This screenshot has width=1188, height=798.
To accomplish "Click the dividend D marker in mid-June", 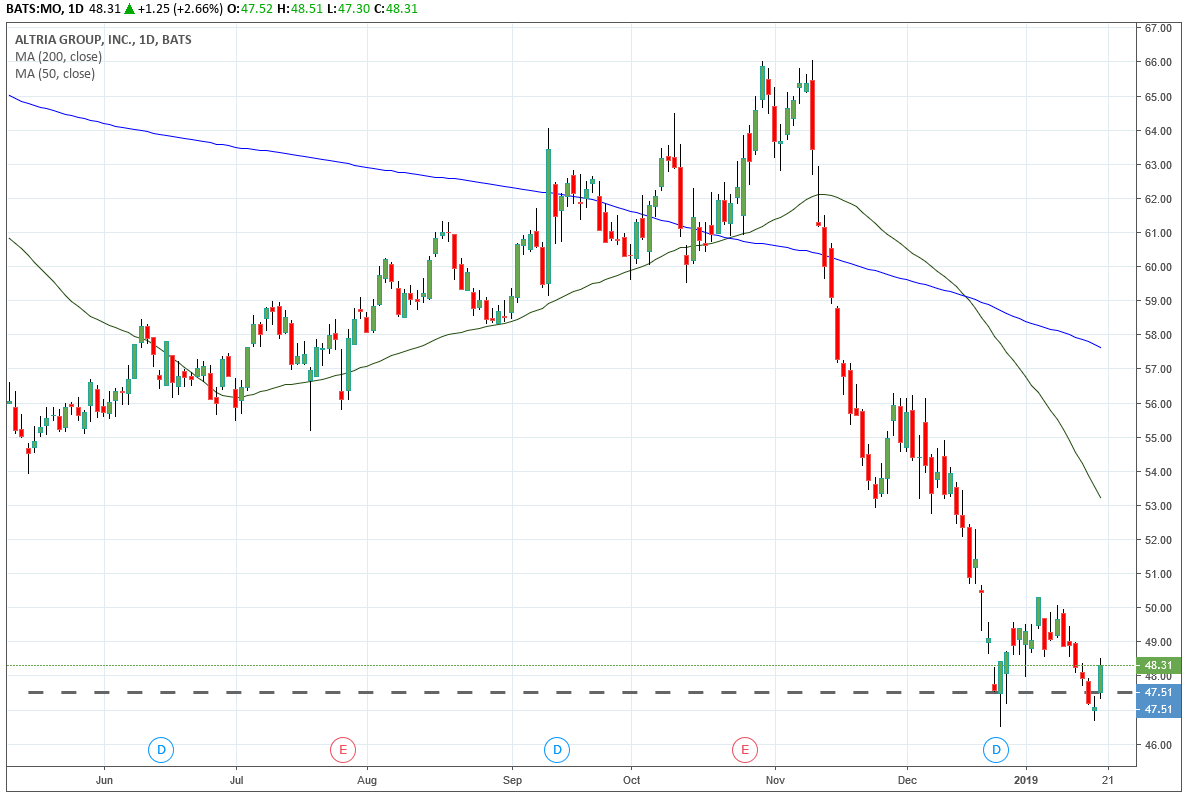I will point(161,750).
